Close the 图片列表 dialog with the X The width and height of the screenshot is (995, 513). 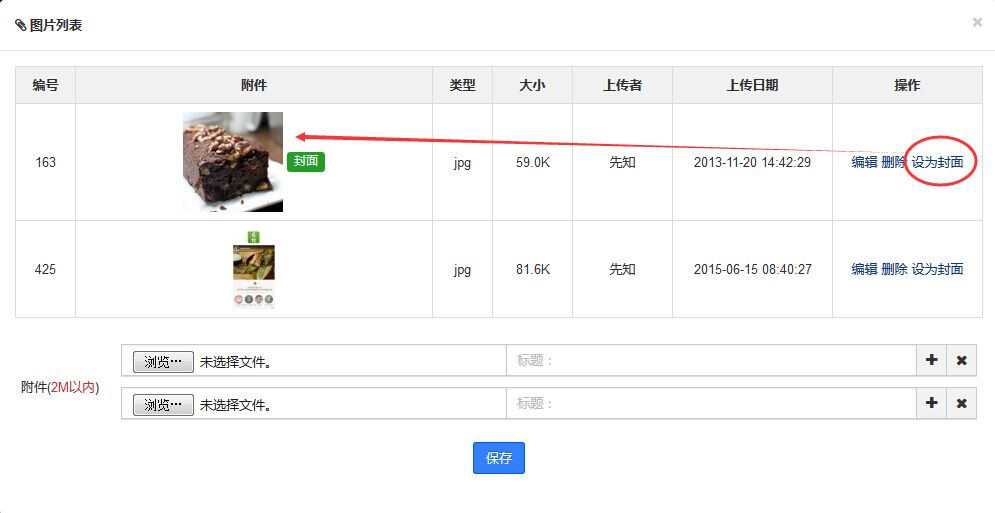(977, 22)
